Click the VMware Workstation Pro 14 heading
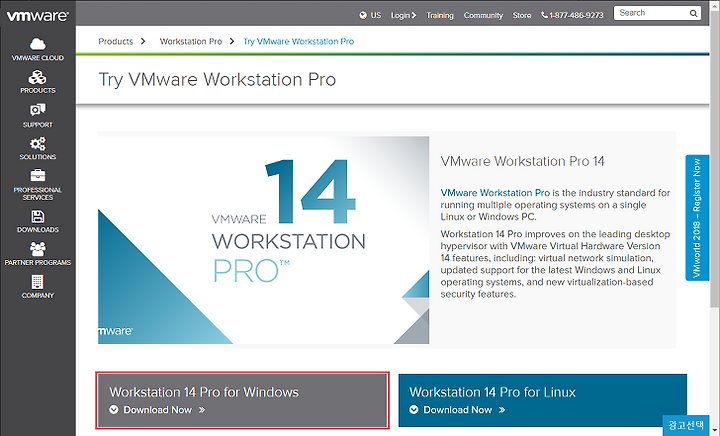Viewport: 720px width, 436px height. tap(523, 161)
